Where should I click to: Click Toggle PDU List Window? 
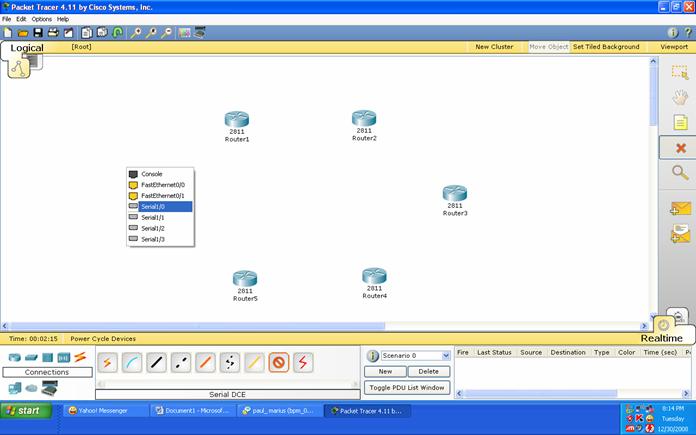coord(407,387)
